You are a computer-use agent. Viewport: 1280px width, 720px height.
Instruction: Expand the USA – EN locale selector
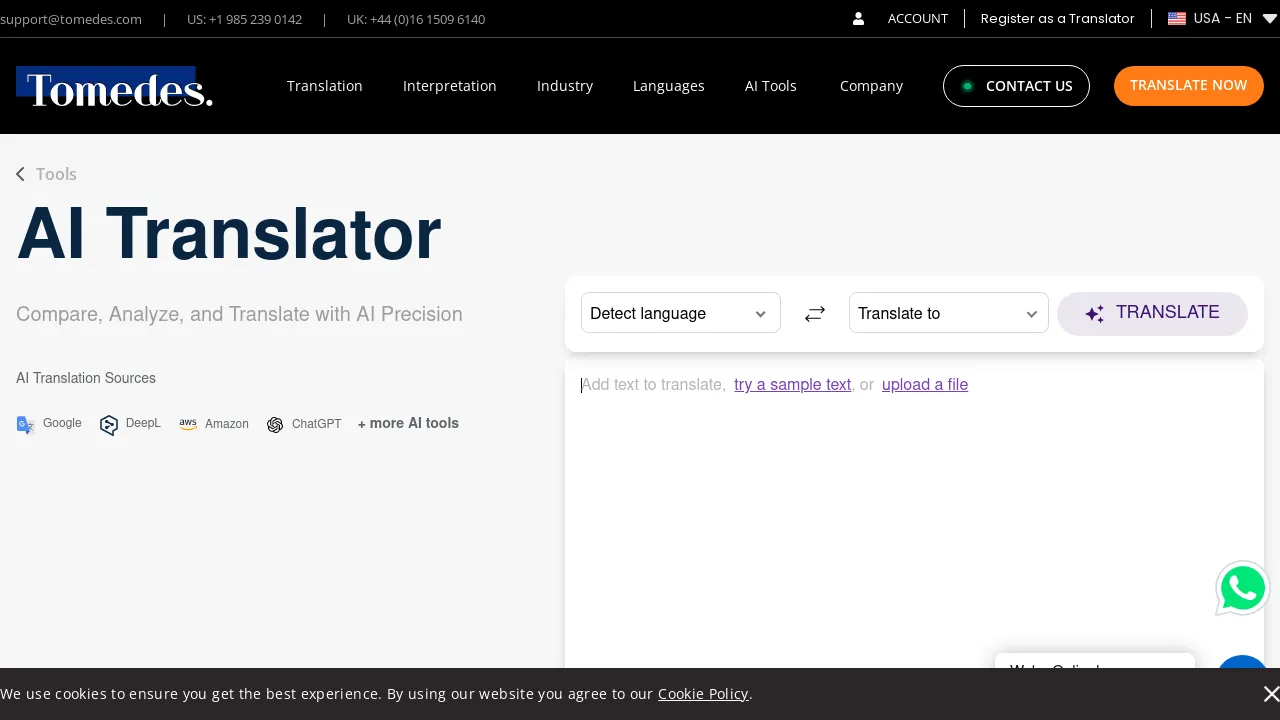[1222, 18]
